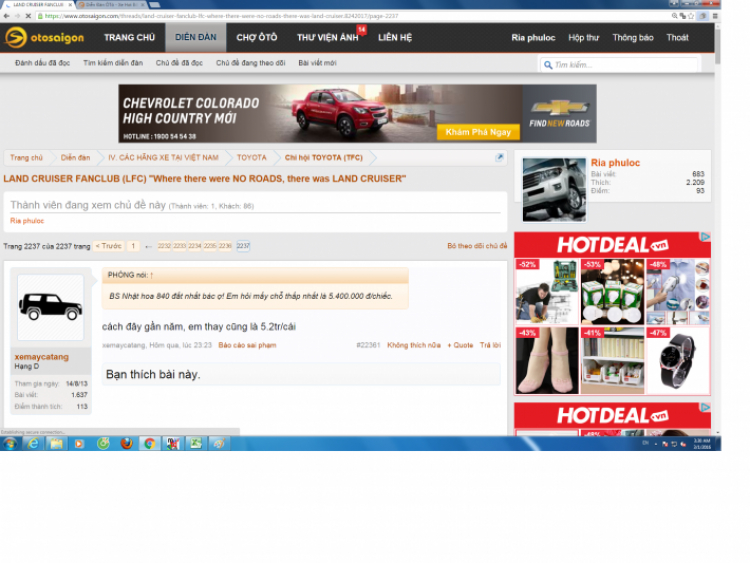
Task: Click the -47% watch deal thumbnail
Action: pos(678,360)
